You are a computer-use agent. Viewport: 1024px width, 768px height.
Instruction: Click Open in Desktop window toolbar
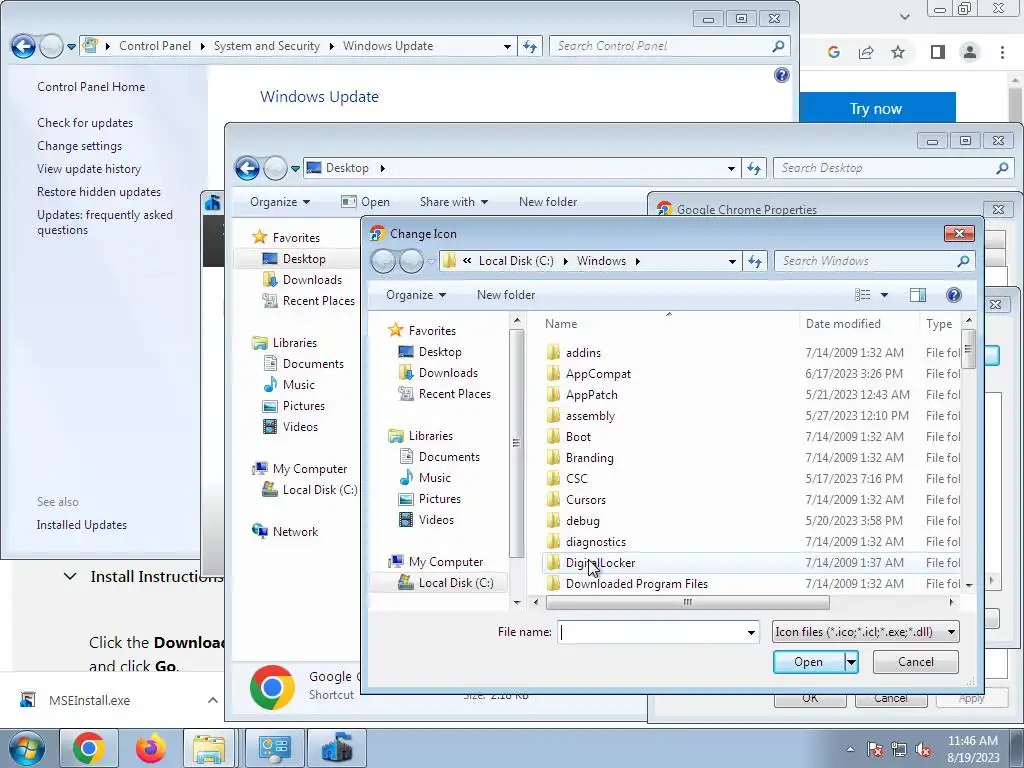click(366, 202)
